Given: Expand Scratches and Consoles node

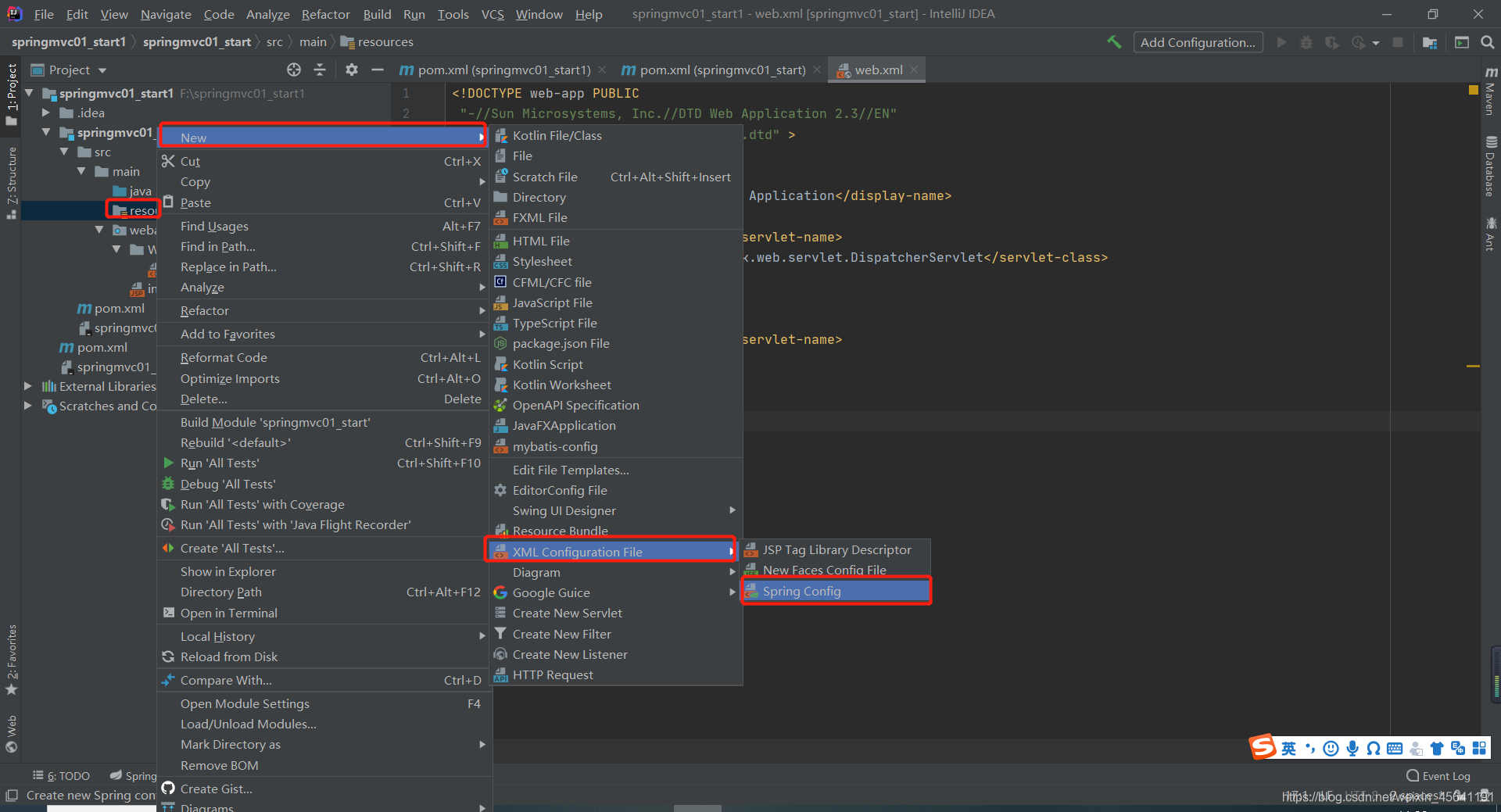Looking at the screenshot, I should 28,406.
